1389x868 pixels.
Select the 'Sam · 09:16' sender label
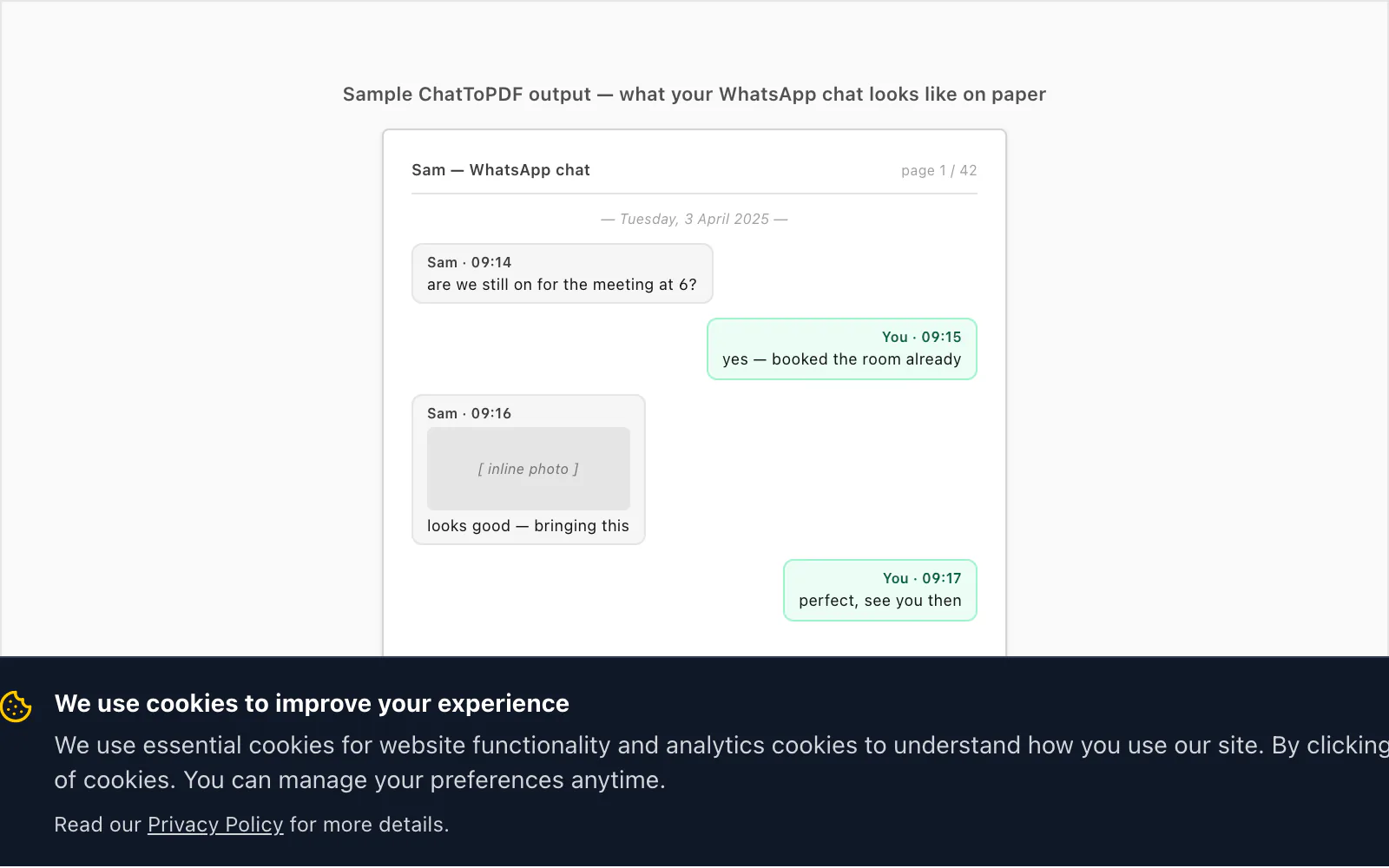[x=470, y=413]
